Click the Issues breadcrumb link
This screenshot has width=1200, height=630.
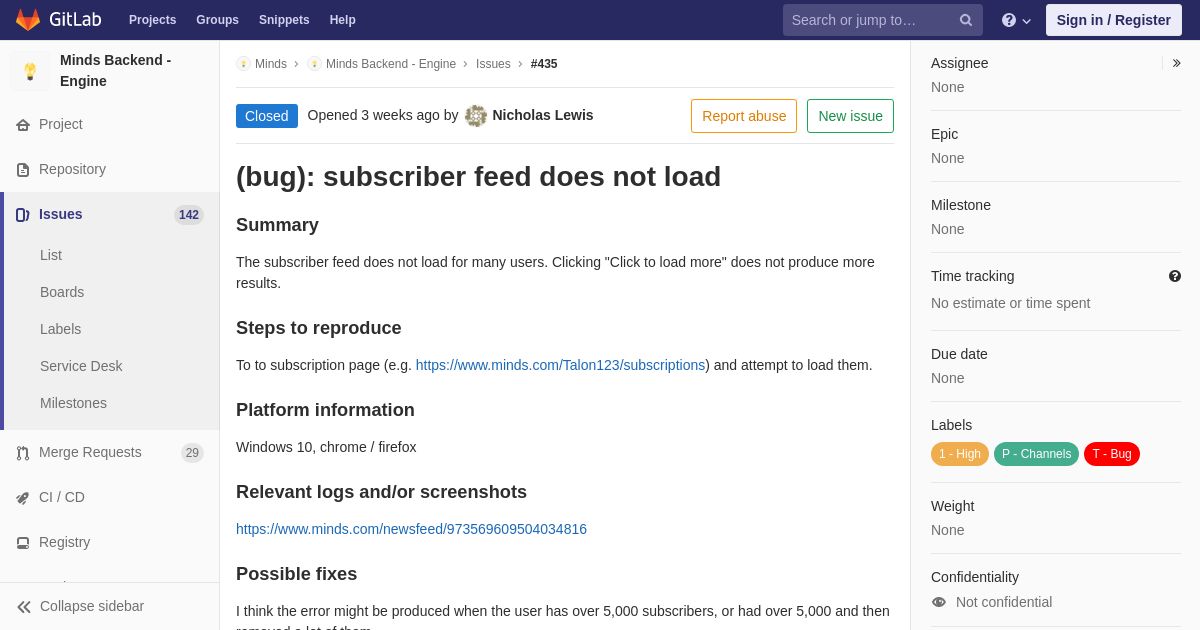point(493,64)
